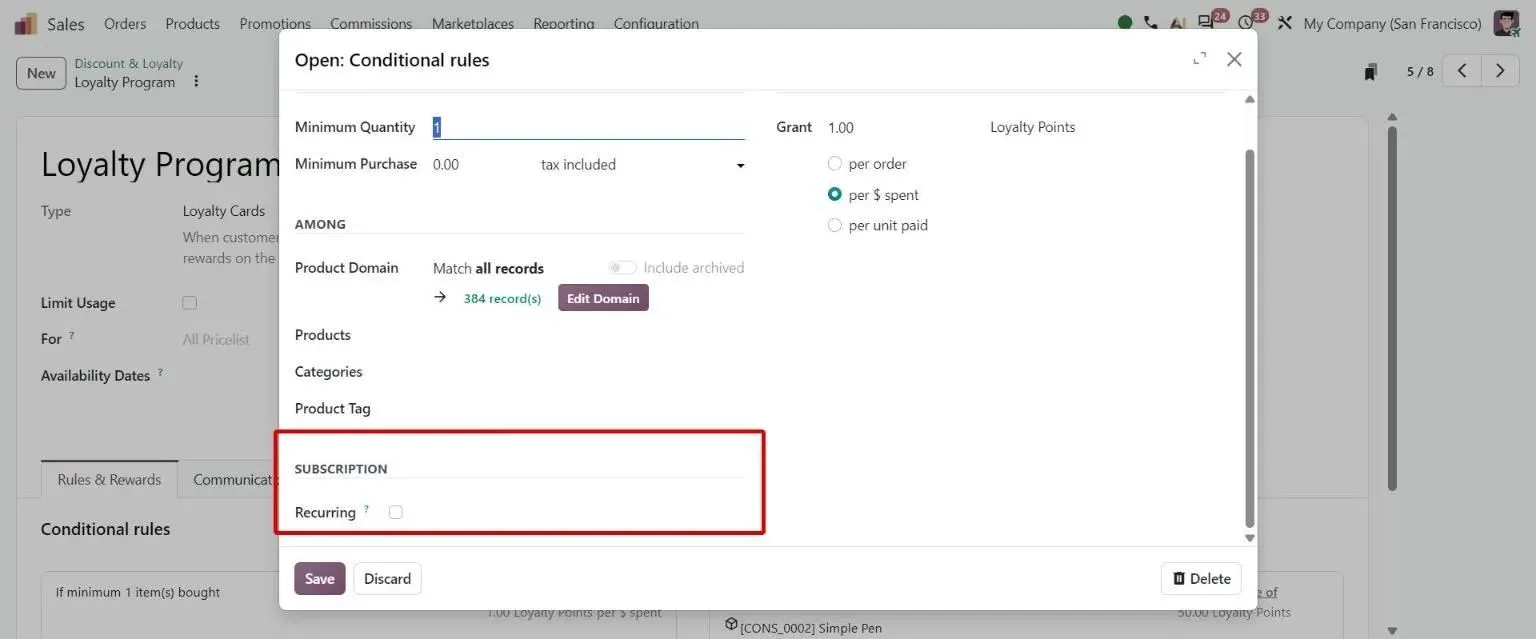This screenshot has height=639, width=1536.
Task: Open the phone/VoIP icon
Action: [x=1151, y=23]
